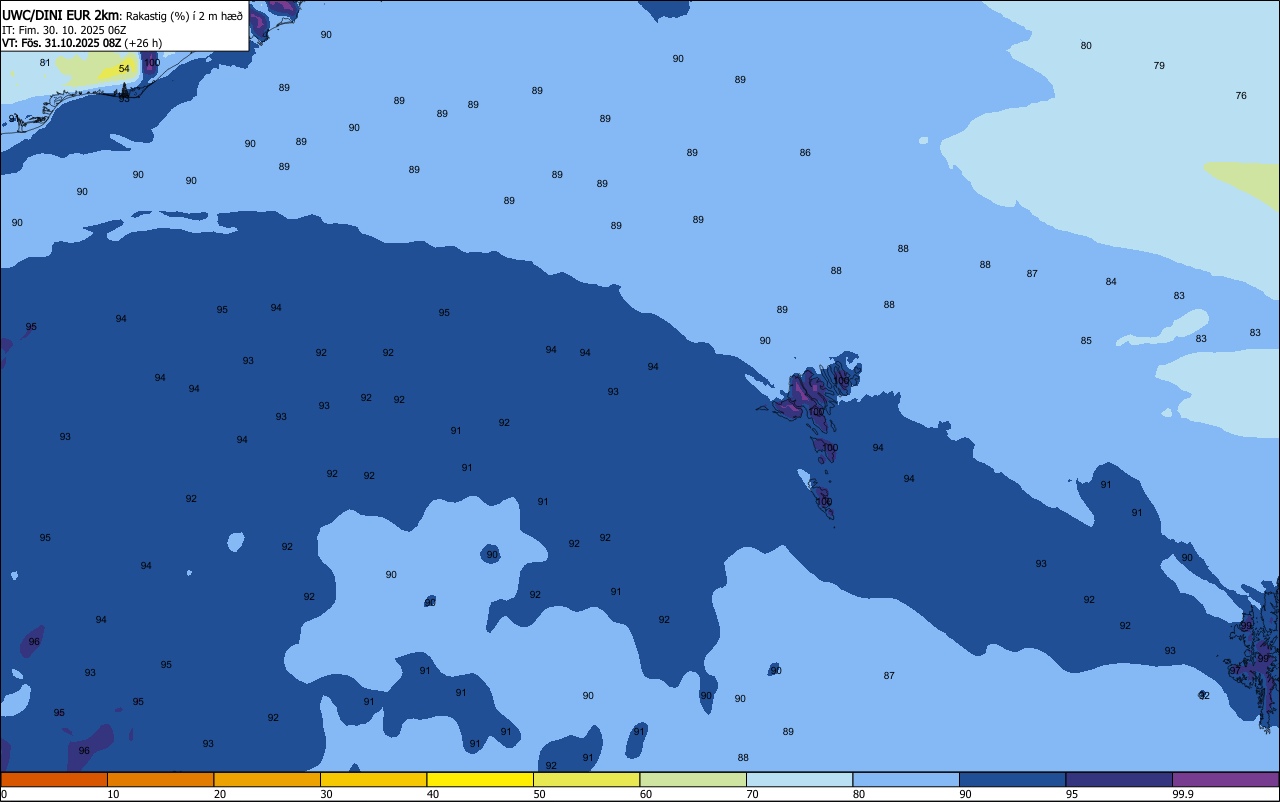Click the legend tick label '70'
1280x802 pixels.
752,794
